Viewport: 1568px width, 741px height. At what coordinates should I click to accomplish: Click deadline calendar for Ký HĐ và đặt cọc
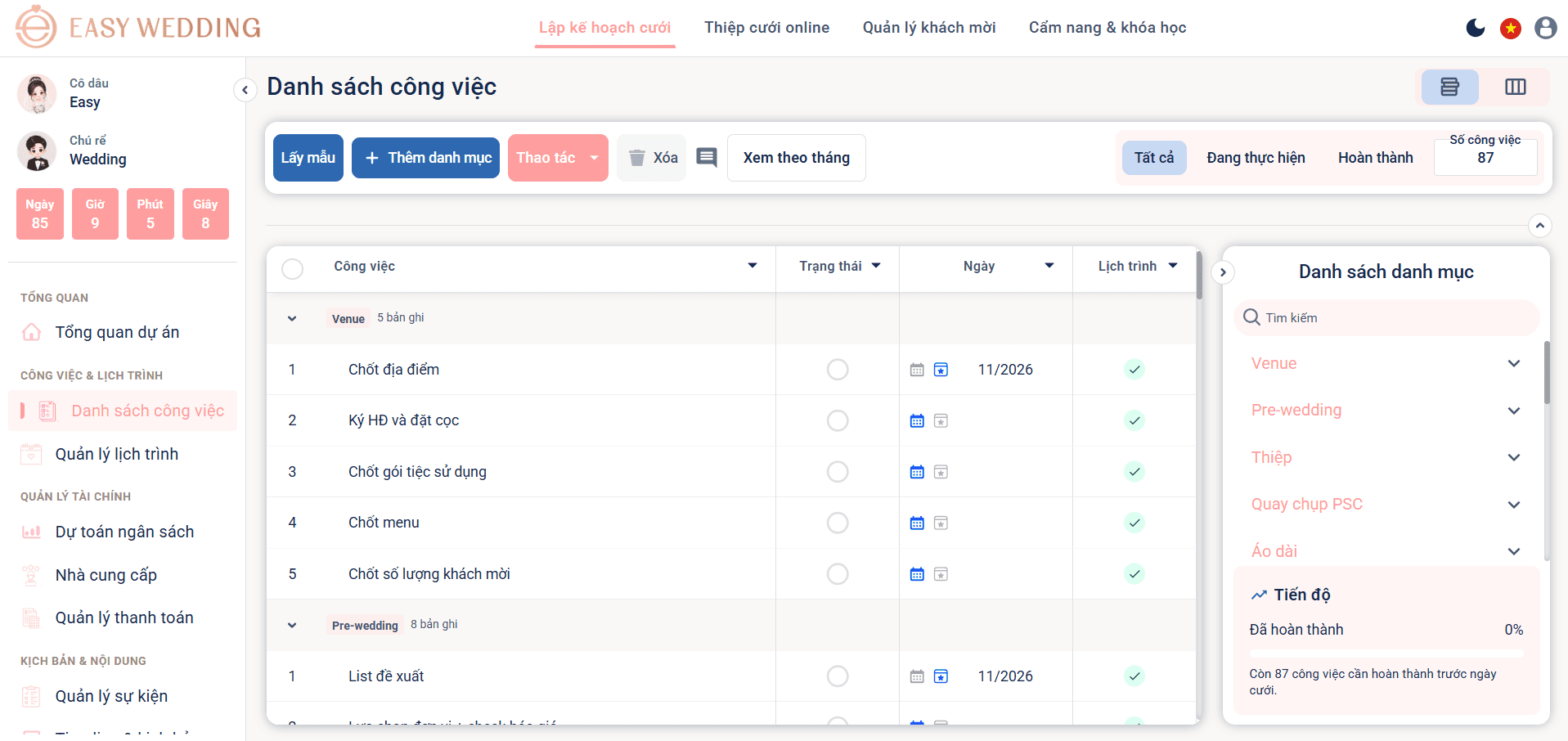941,420
